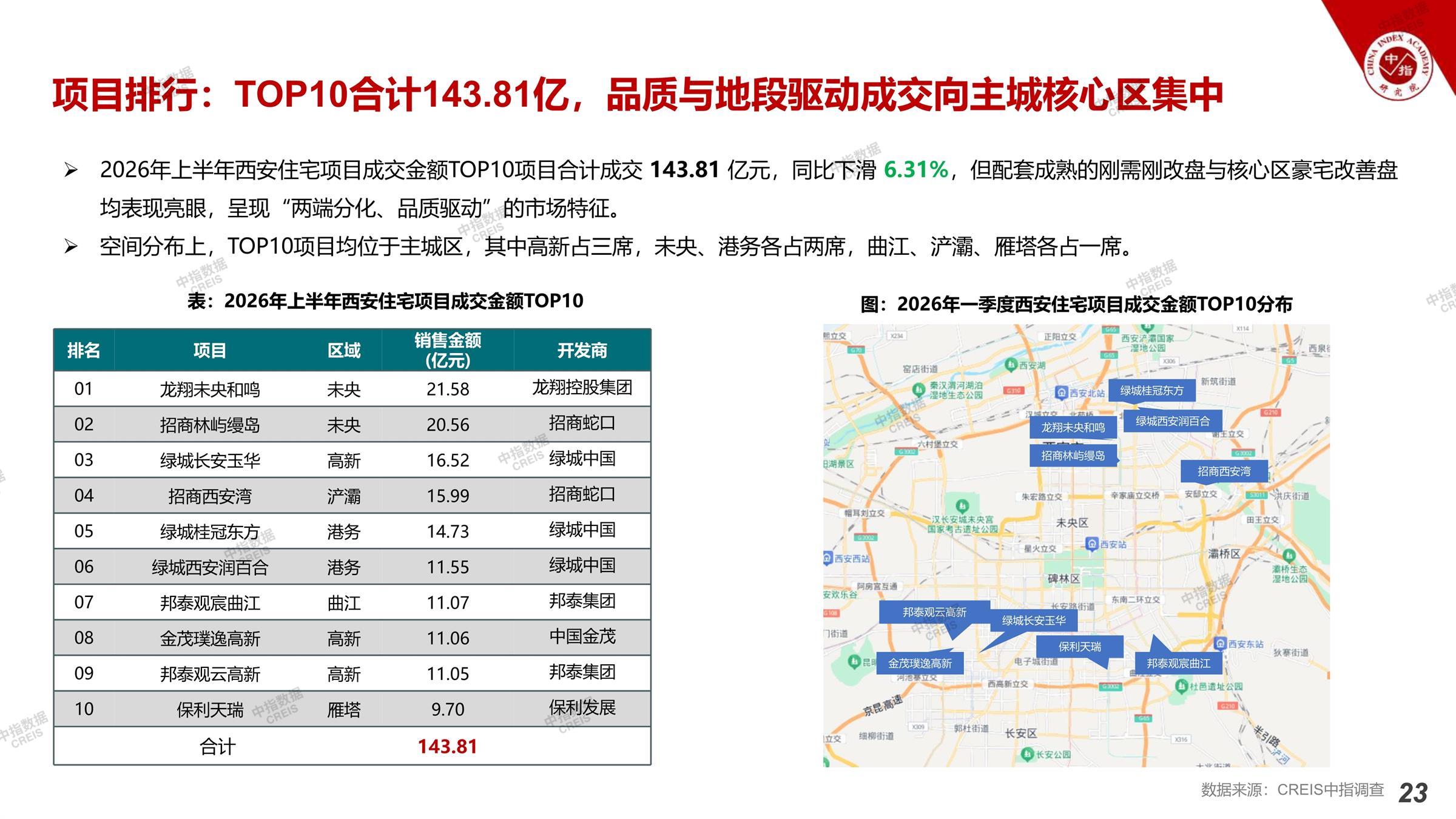Screen dimensions: 1456x819
Task: Select the 龙翔未央和鸣 callout on the map
Action: coord(1073,427)
